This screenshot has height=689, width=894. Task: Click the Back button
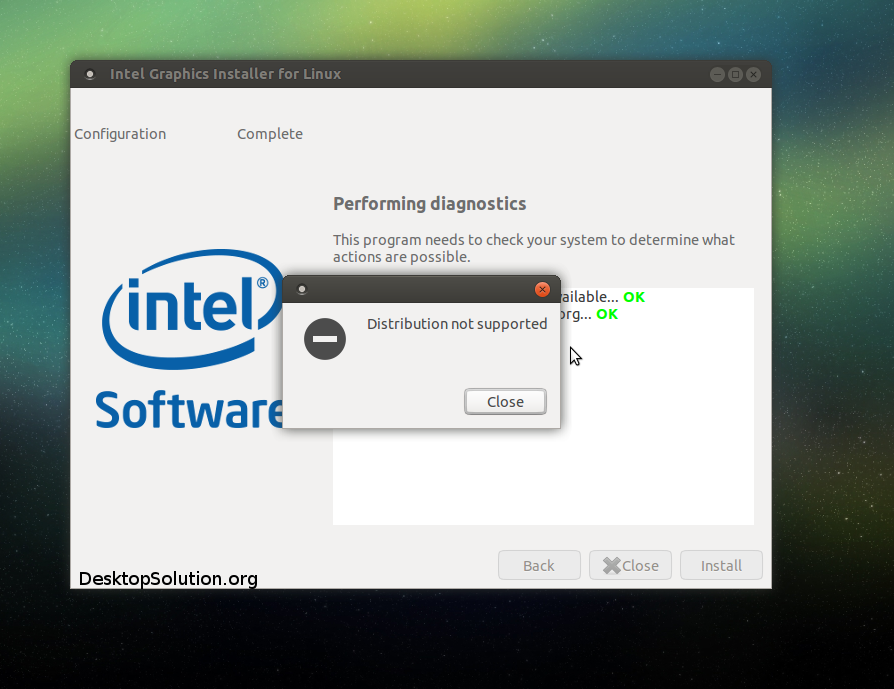(x=539, y=566)
